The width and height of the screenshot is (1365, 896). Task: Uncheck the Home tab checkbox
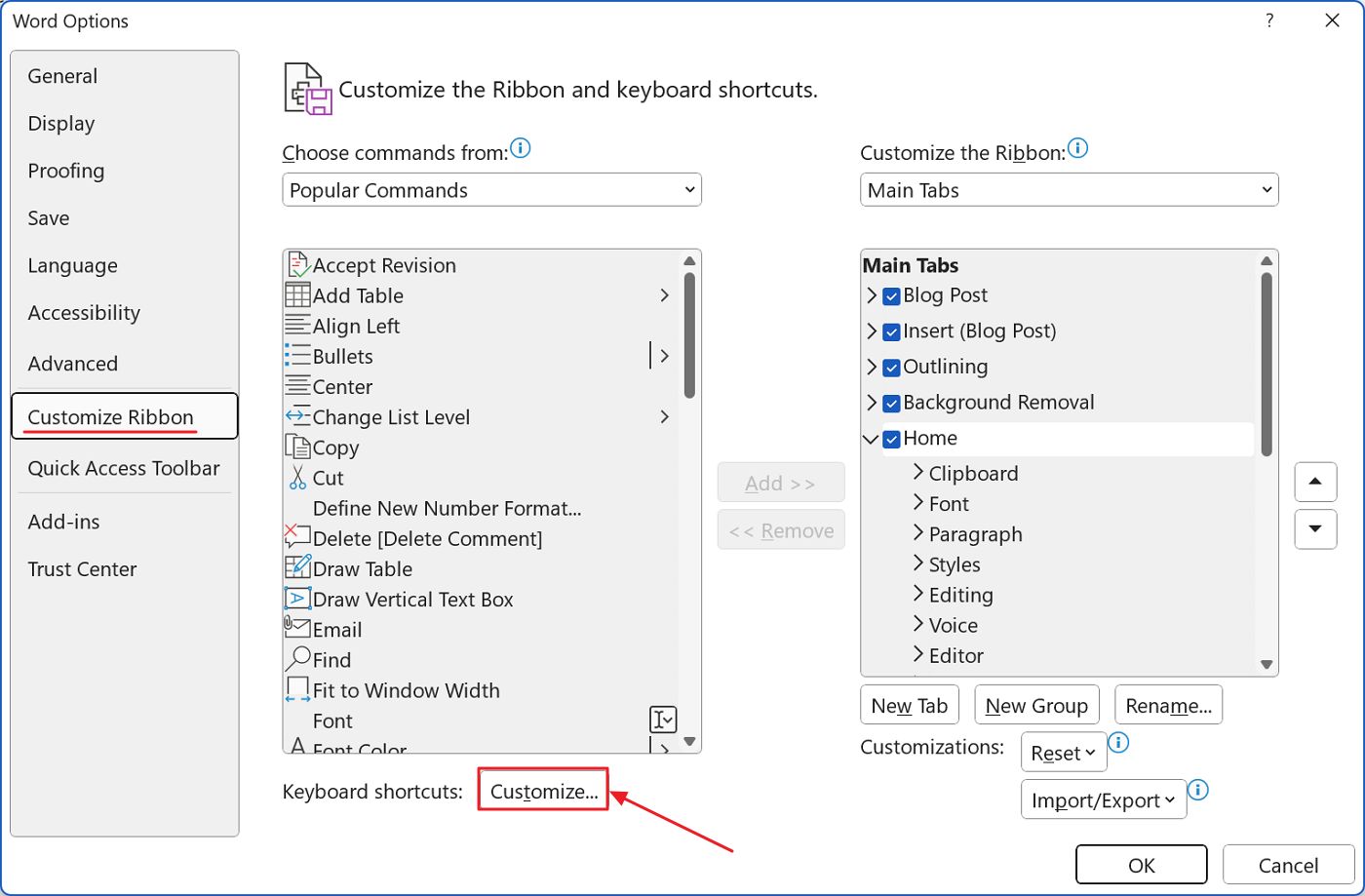[890, 439]
